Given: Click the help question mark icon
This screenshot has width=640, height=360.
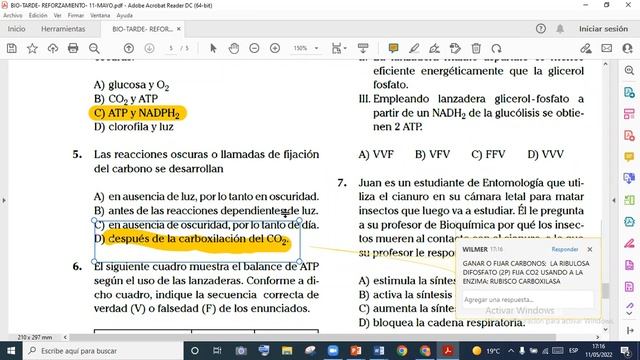Looking at the screenshot, I should (541, 29).
